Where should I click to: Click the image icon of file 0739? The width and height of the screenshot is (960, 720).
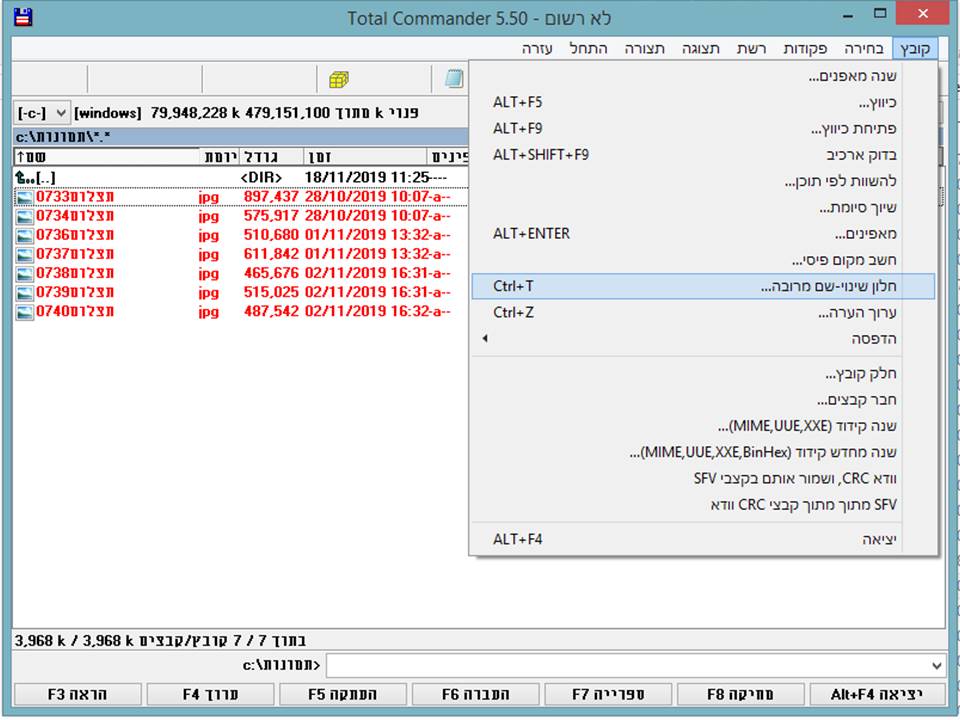coord(24,293)
